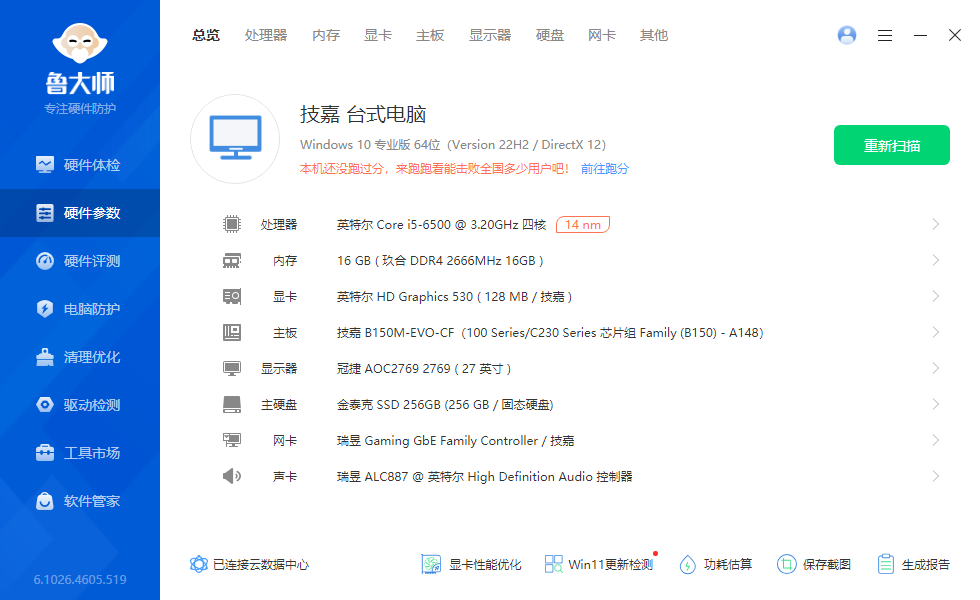Click the 技嘉 台式电脑 title

tap(363, 114)
